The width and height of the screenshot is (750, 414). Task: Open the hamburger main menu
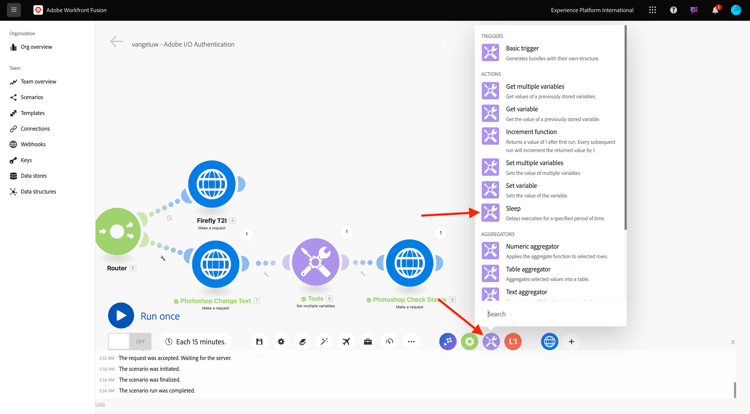coord(14,10)
